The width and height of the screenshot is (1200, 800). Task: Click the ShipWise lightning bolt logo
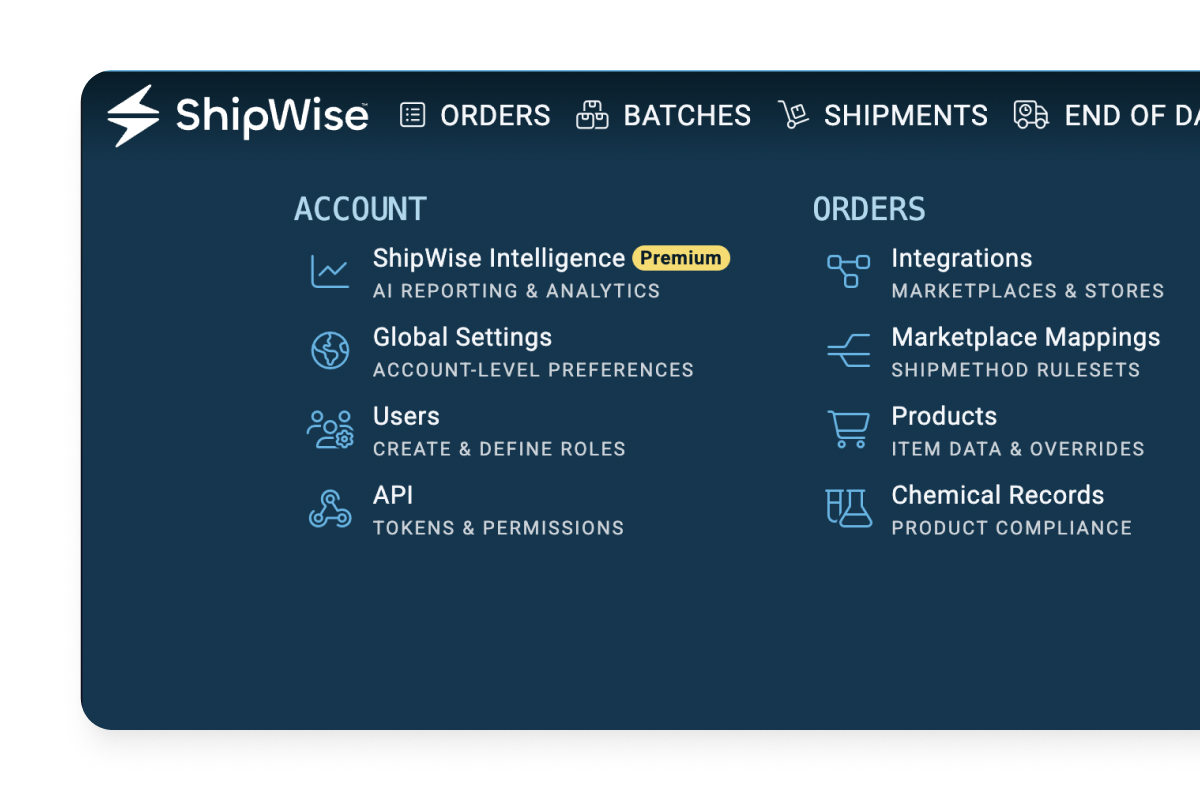point(135,114)
